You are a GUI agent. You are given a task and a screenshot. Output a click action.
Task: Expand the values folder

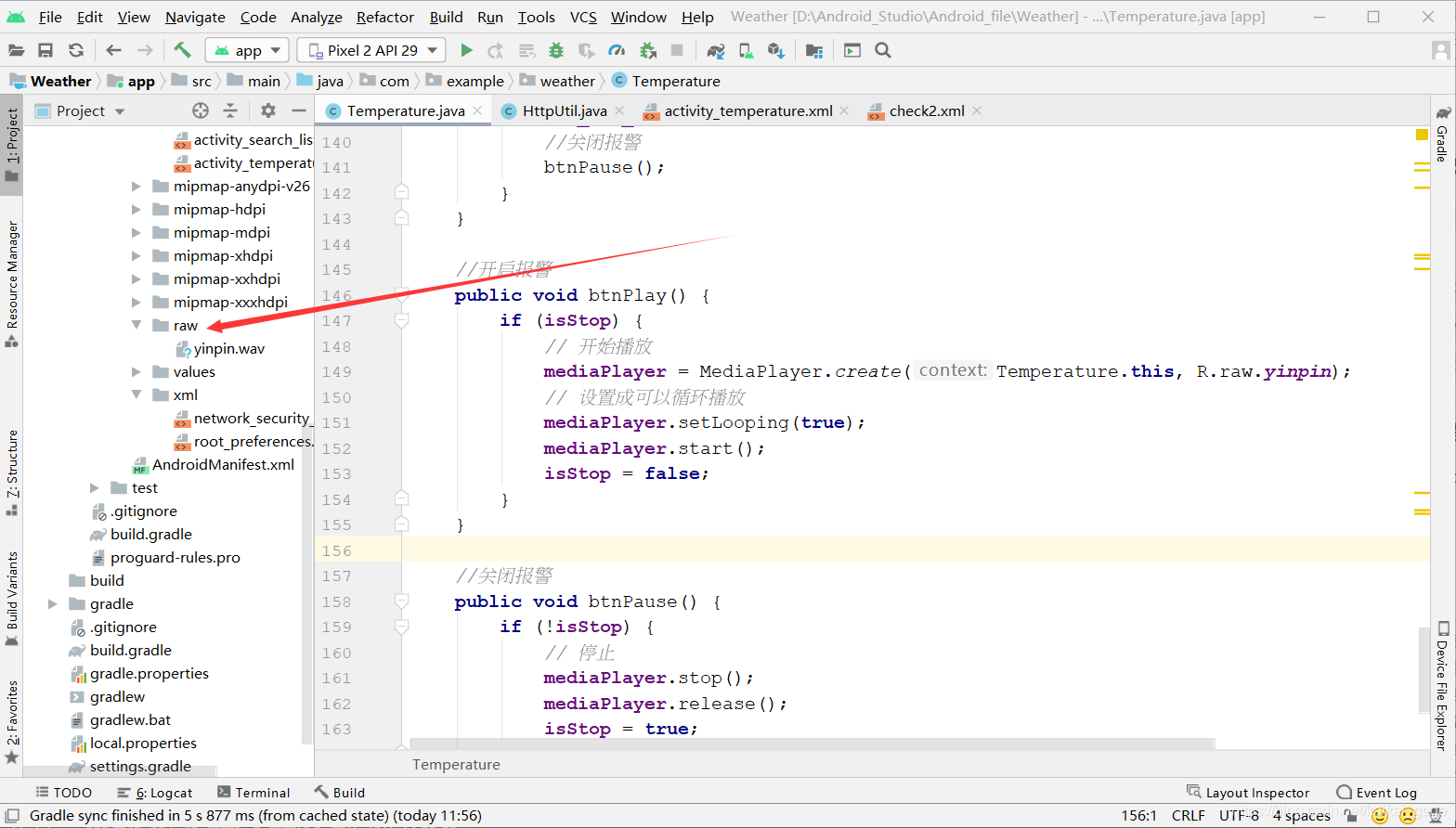click(136, 371)
